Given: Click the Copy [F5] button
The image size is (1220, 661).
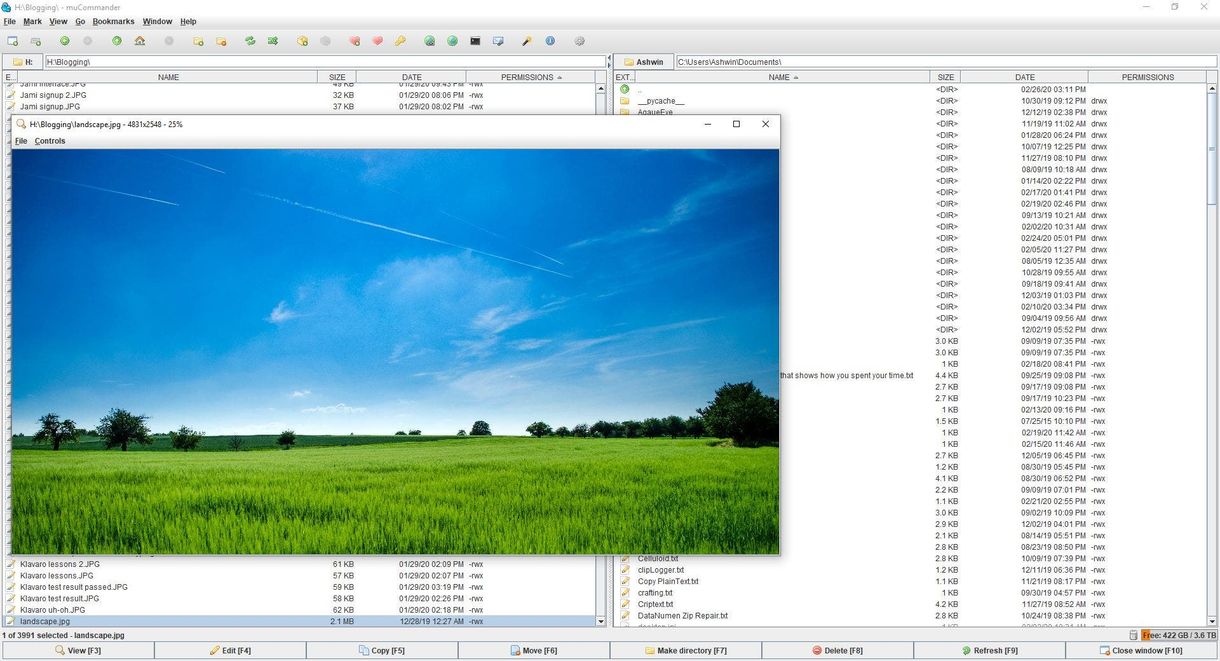Looking at the screenshot, I should click(x=381, y=650).
